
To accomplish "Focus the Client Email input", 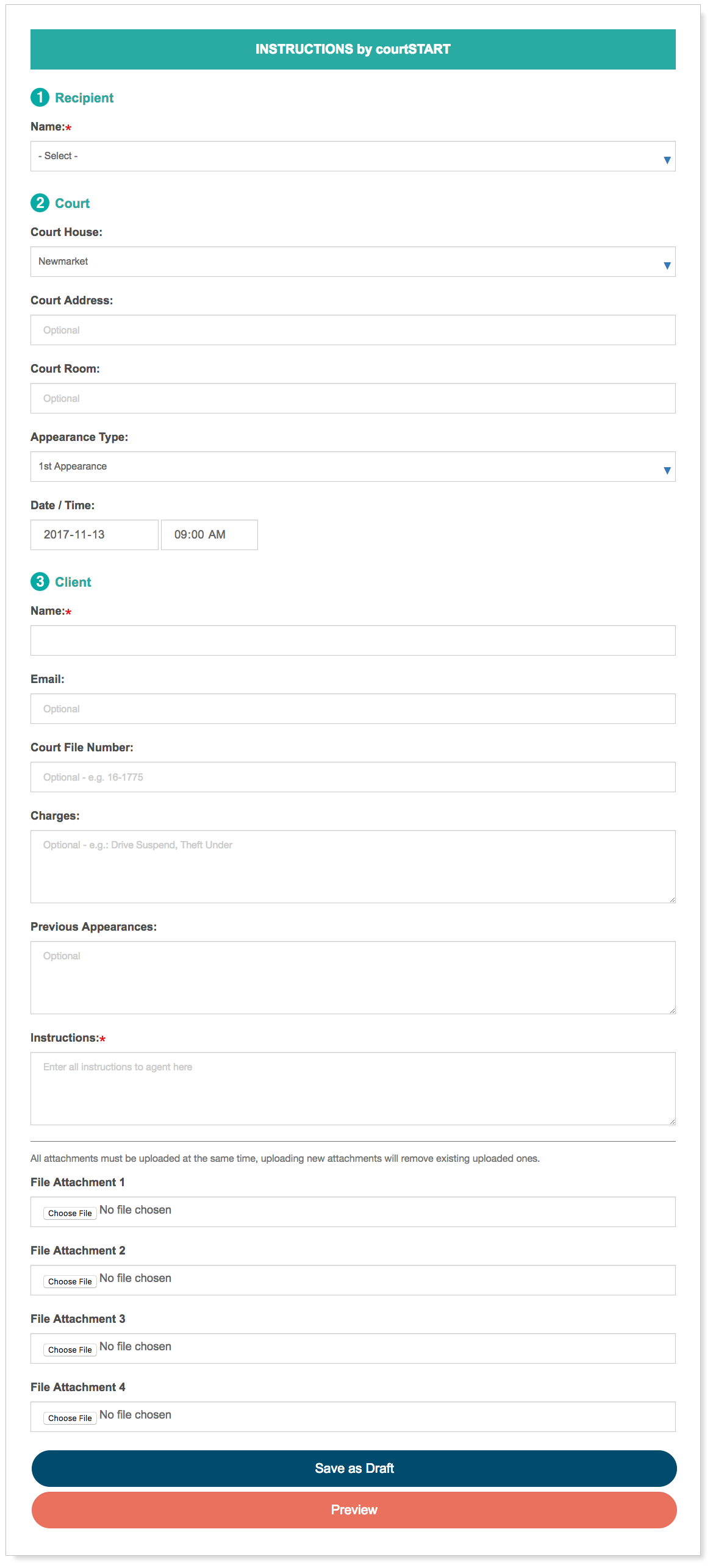I will (x=353, y=709).
